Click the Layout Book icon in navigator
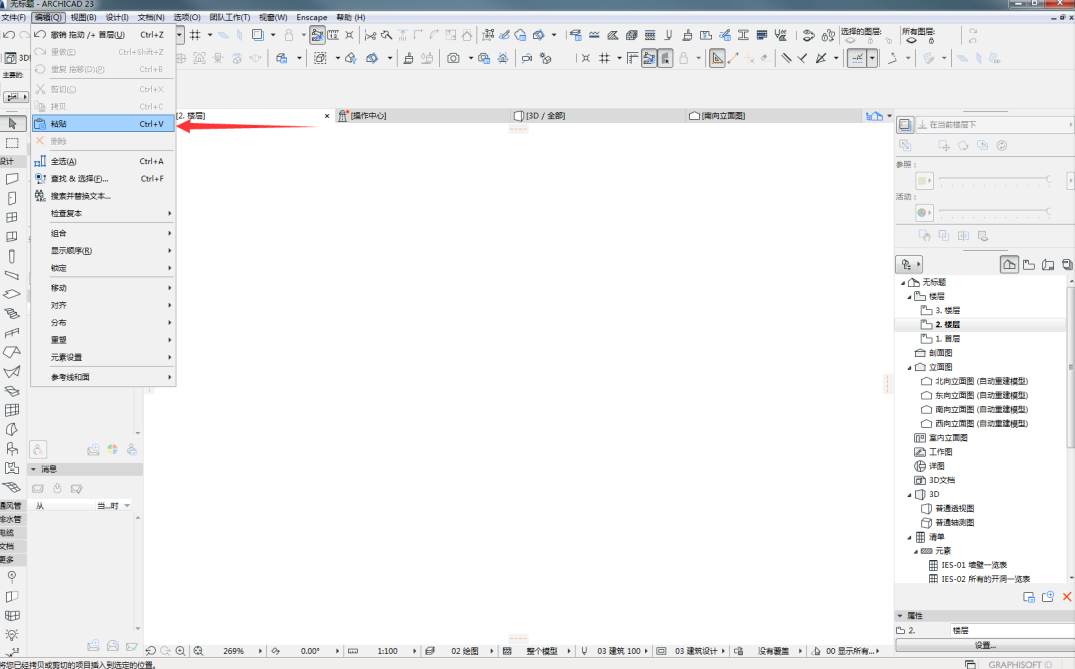The height and width of the screenshot is (669, 1075). [x=1048, y=265]
